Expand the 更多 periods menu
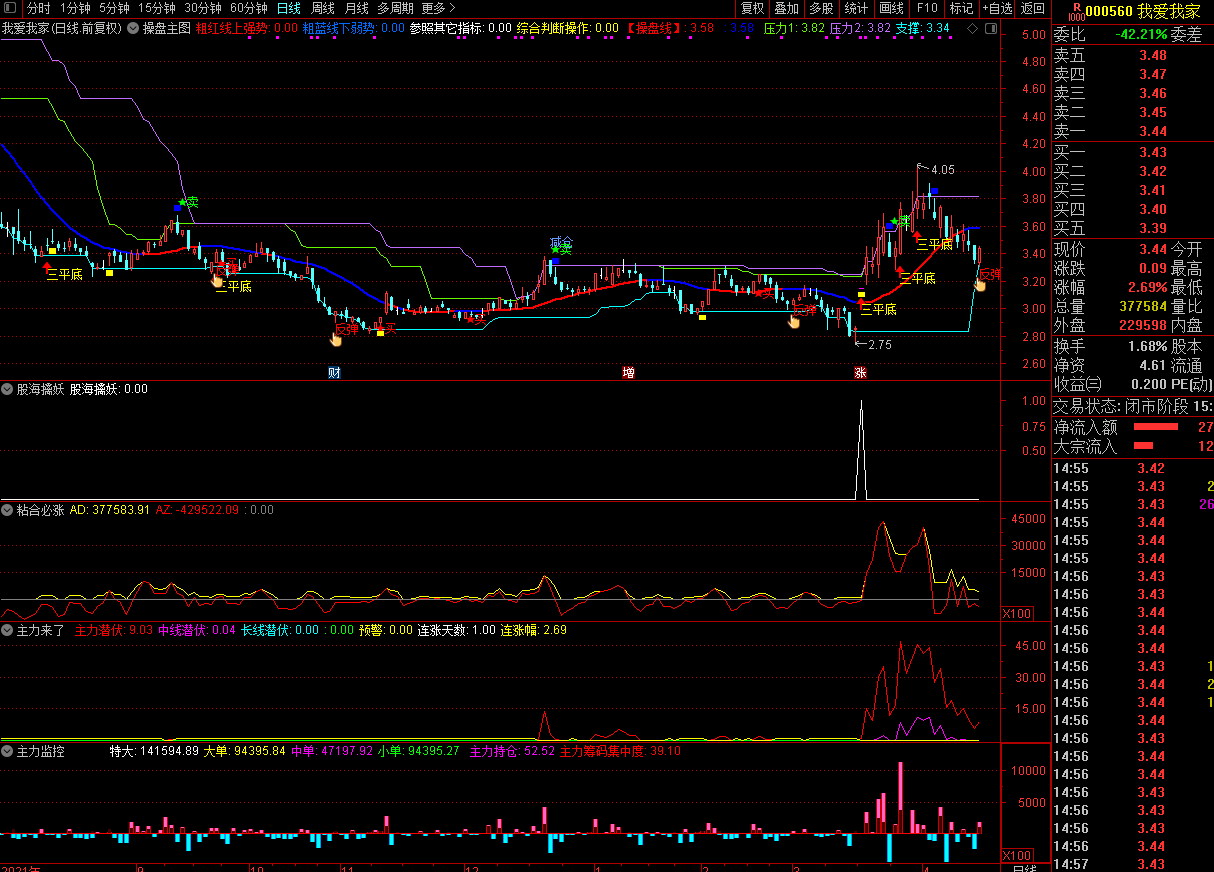 [x=438, y=8]
